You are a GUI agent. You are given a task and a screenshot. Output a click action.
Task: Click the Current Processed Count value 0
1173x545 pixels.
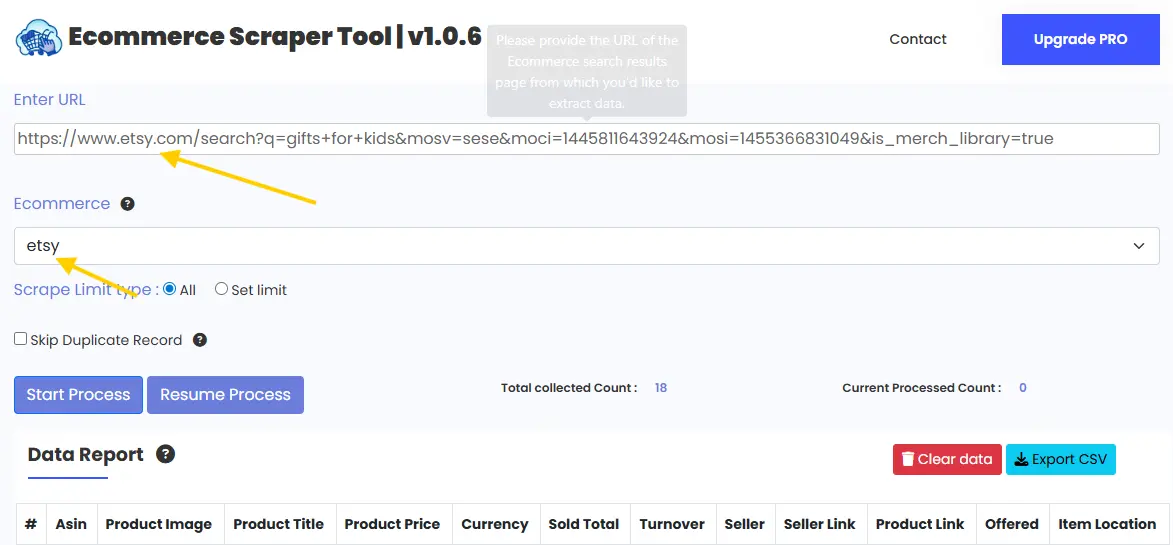[x=1023, y=388]
